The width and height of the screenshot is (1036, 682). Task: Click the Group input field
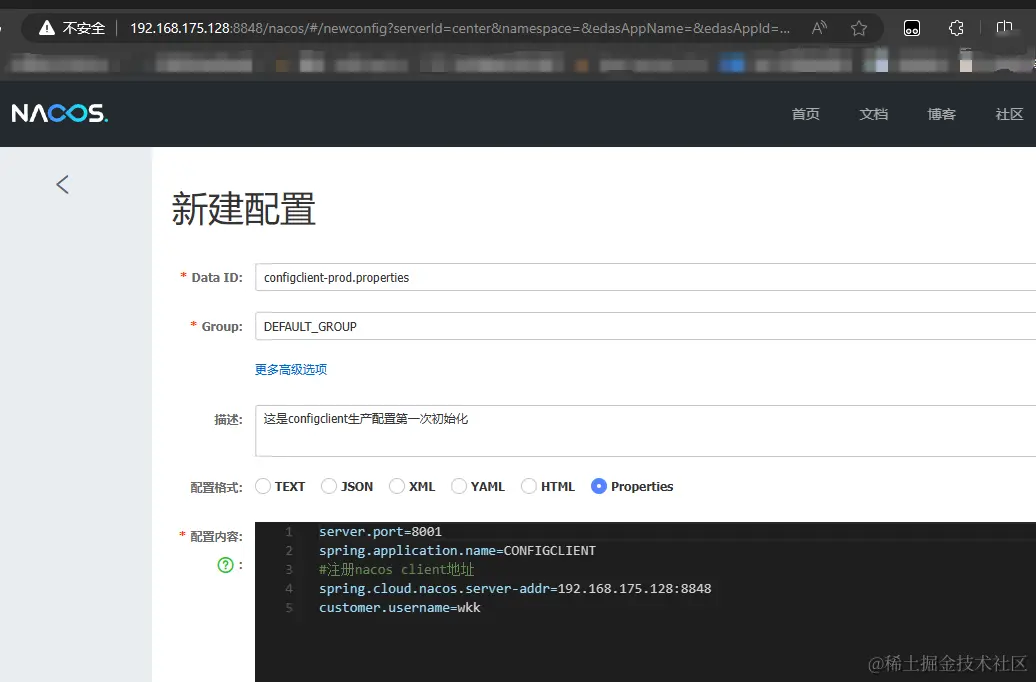646,326
